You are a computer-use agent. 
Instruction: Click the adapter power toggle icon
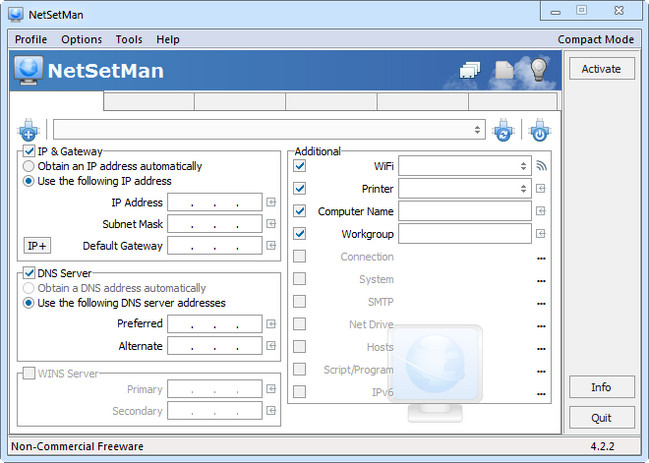coord(539,130)
